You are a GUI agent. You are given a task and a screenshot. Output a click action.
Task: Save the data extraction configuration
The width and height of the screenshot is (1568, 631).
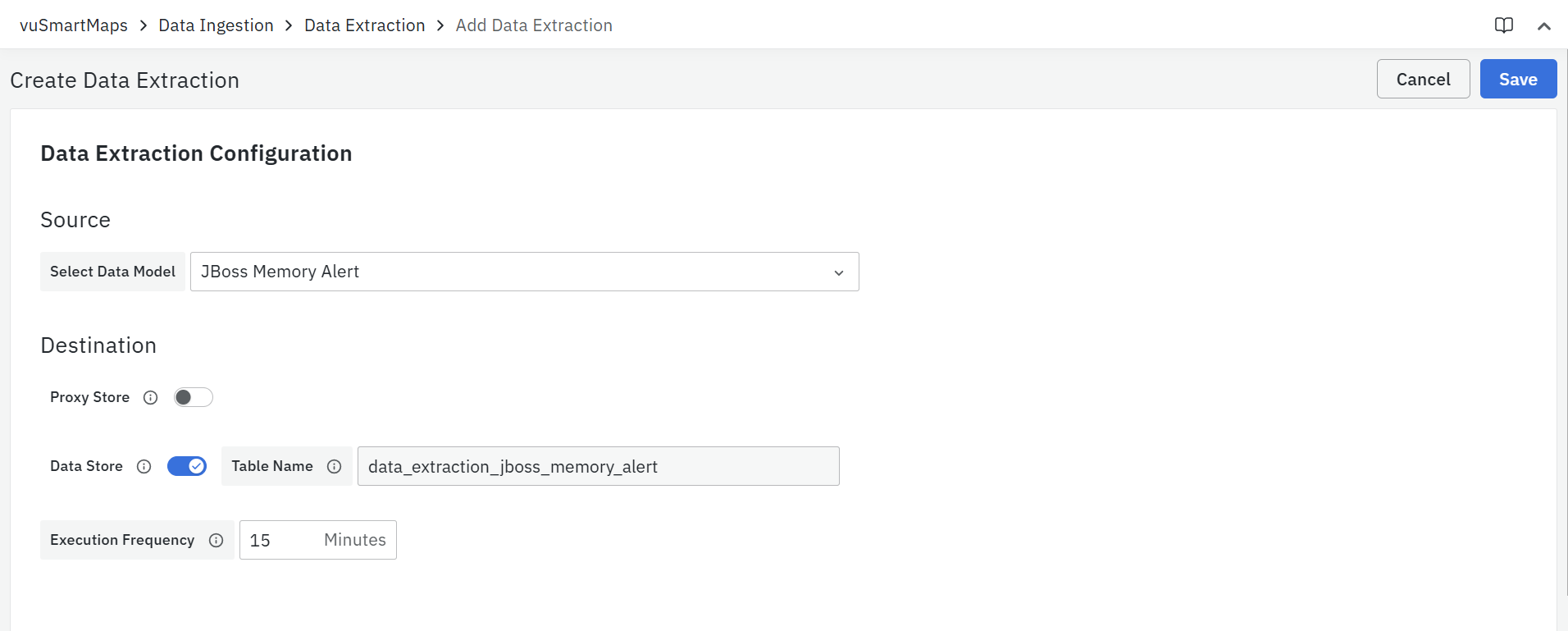click(1517, 80)
